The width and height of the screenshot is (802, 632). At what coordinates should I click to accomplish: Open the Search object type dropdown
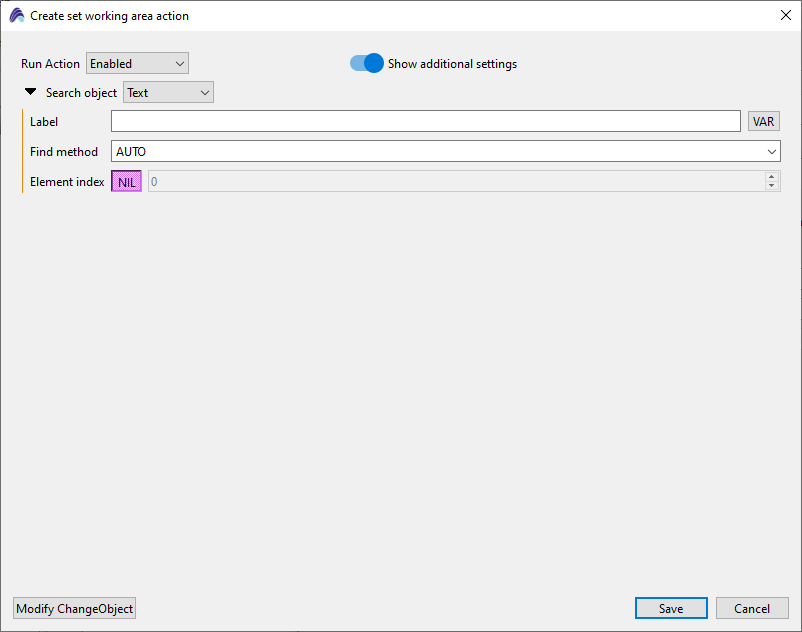click(x=168, y=93)
